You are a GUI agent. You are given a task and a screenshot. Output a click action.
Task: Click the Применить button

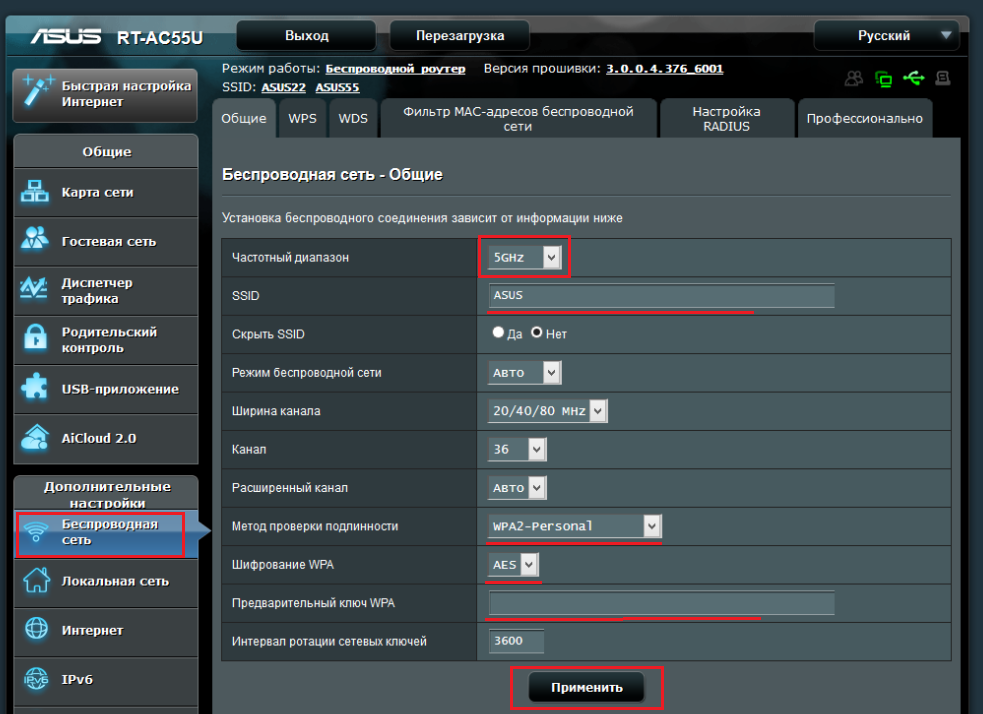click(x=586, y=687)
